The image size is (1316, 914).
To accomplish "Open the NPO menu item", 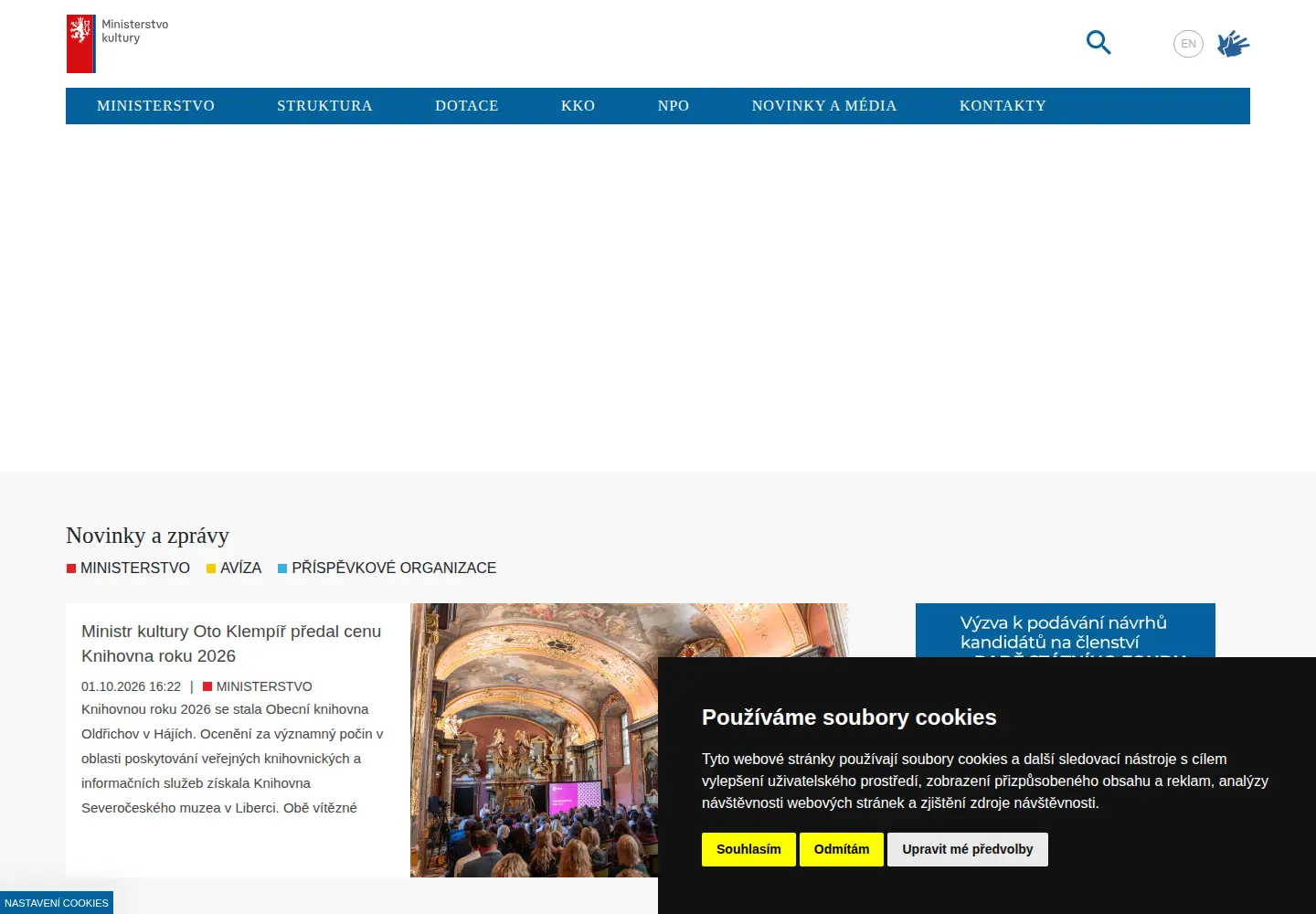I will [674, 106].
